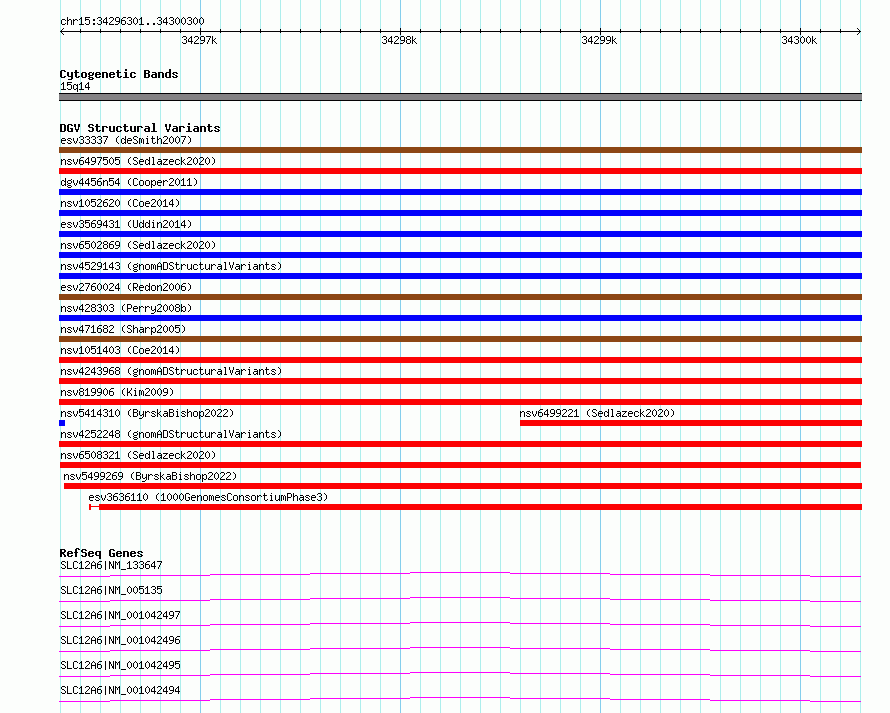Click the blue bar under nsv428303
890x713 pixels.
pos(460,318)
